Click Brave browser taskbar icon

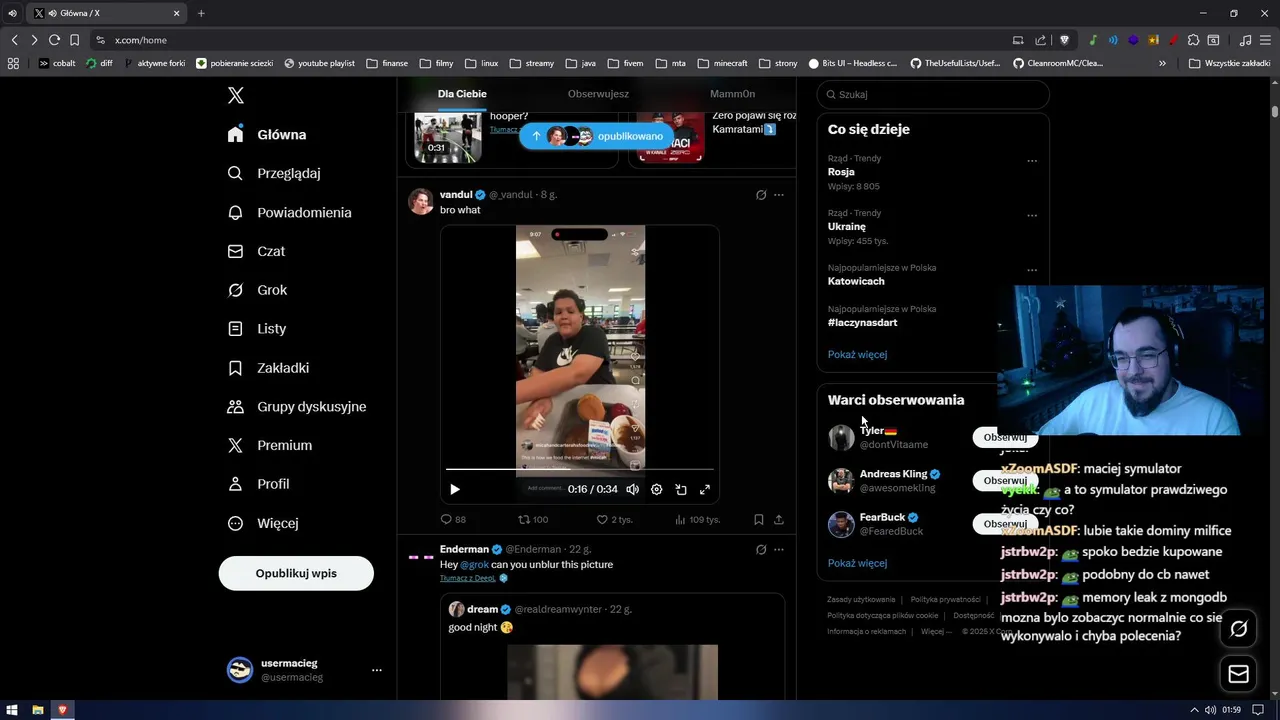pyautogui.click(x=62, y=710)
